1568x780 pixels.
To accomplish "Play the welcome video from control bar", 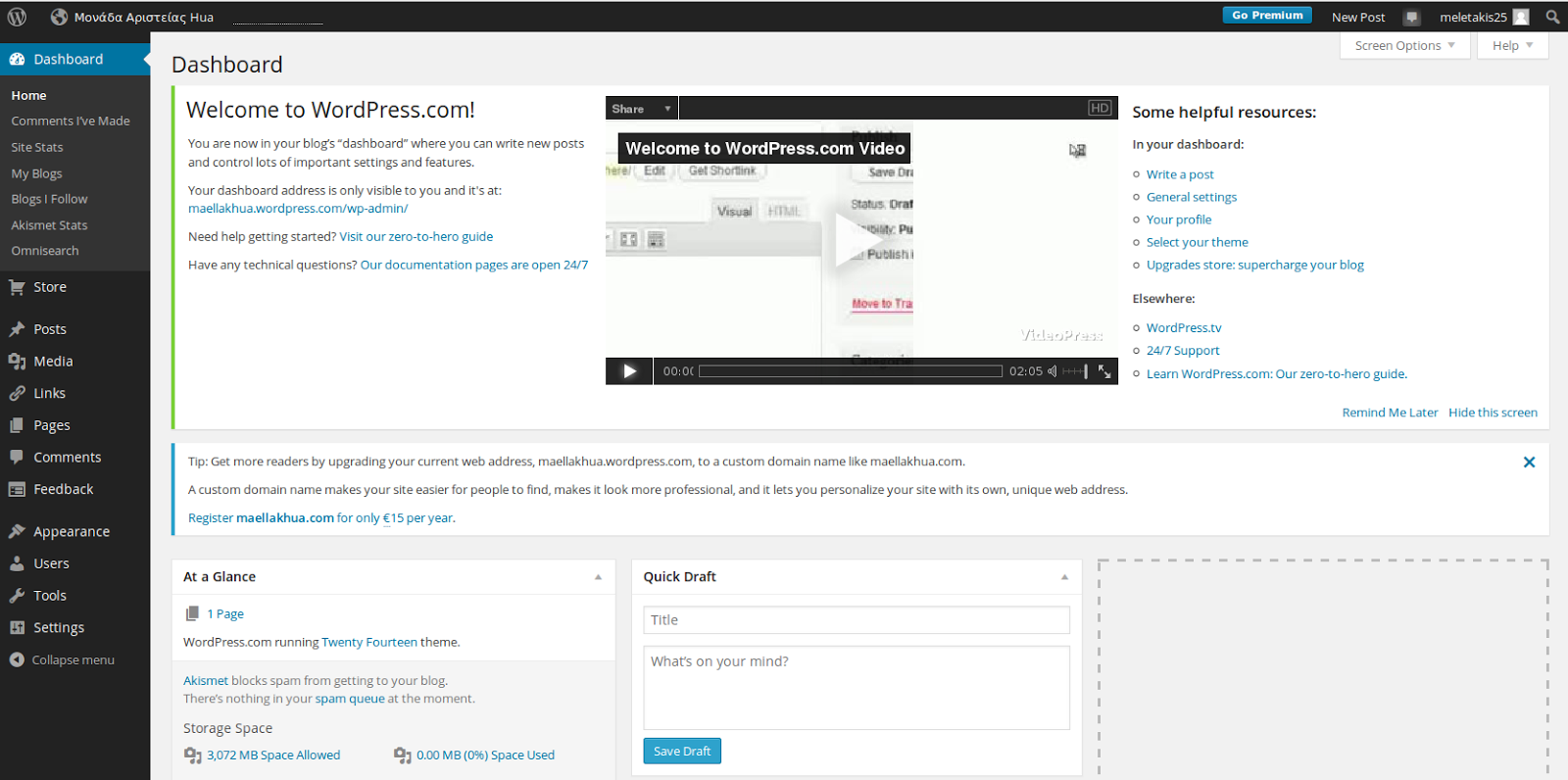I will tap(629, 371).
